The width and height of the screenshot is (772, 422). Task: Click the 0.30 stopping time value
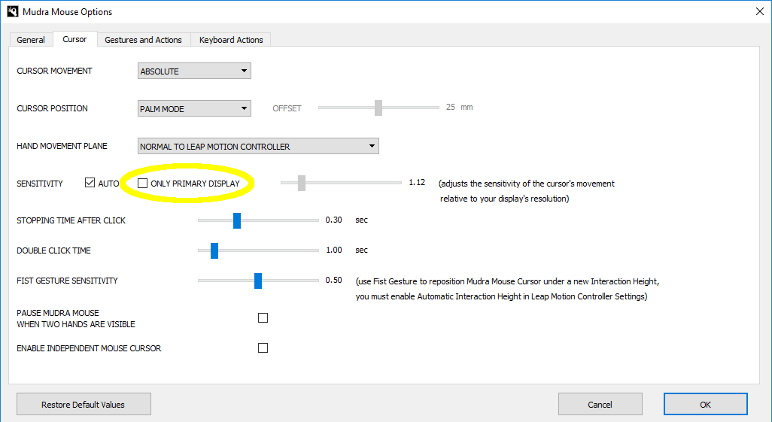(x=334, y=220)
